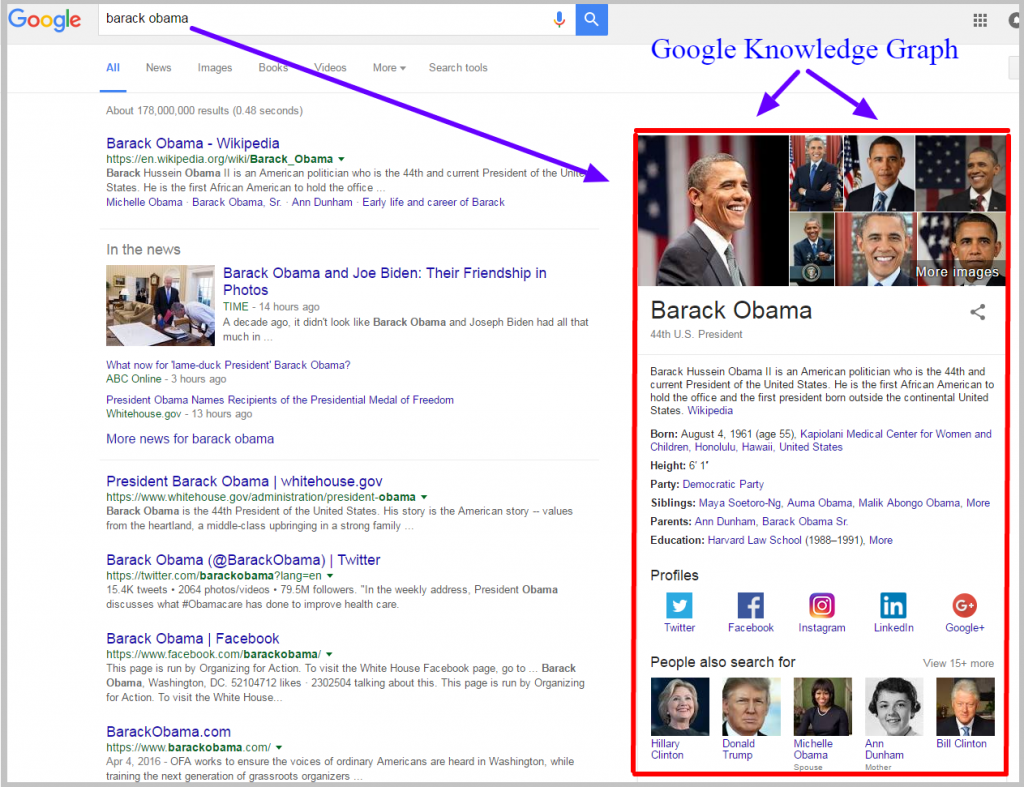The height and width of the screenshot is (787, 1024).
Task: Click More in the Siblings row
Action: click(x=978, y=503)
